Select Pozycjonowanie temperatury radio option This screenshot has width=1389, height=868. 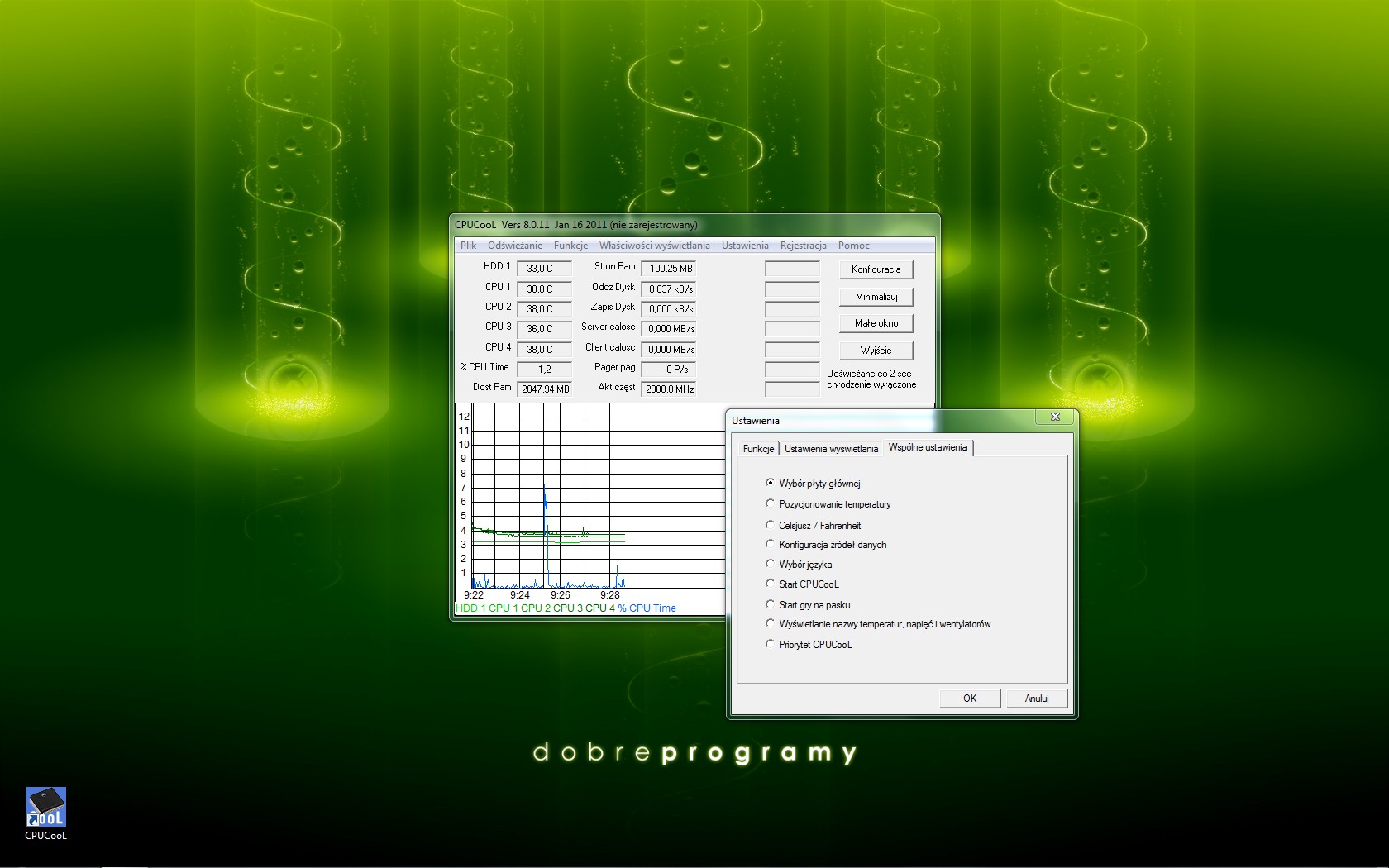[771, 503]
